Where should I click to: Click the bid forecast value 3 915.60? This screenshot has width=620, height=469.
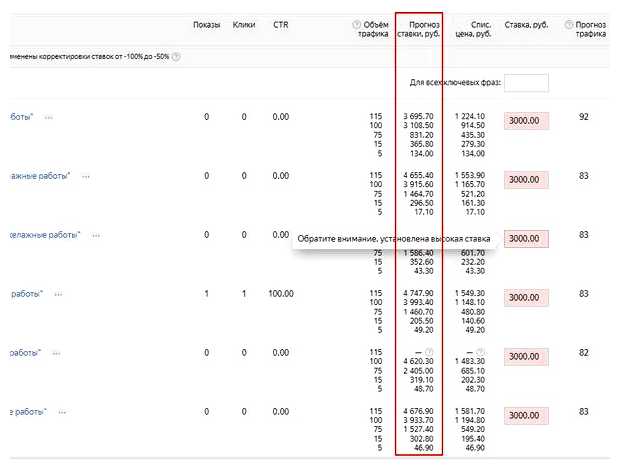coord(418,184)
